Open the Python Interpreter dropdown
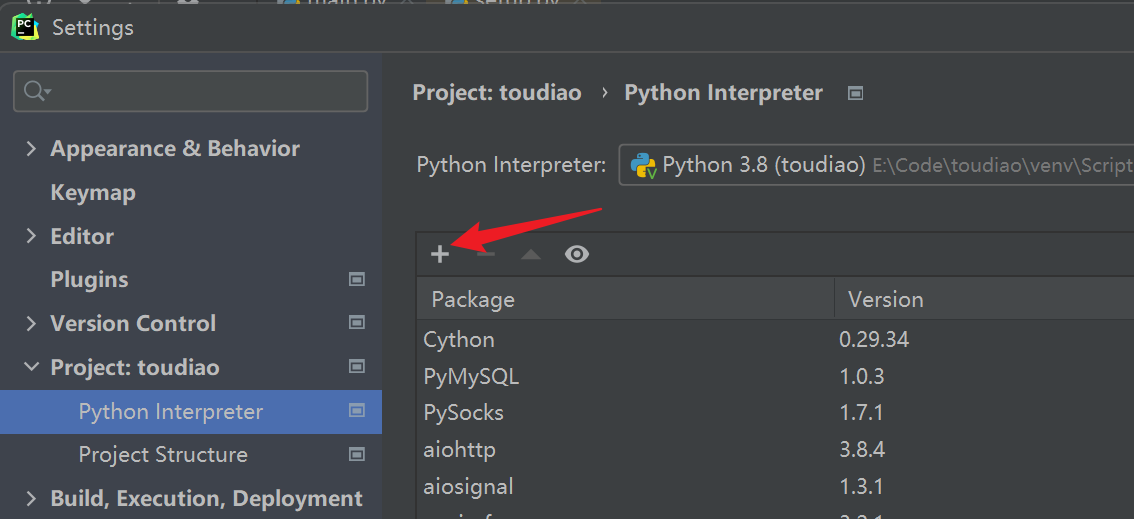 (x=875, y=165)
